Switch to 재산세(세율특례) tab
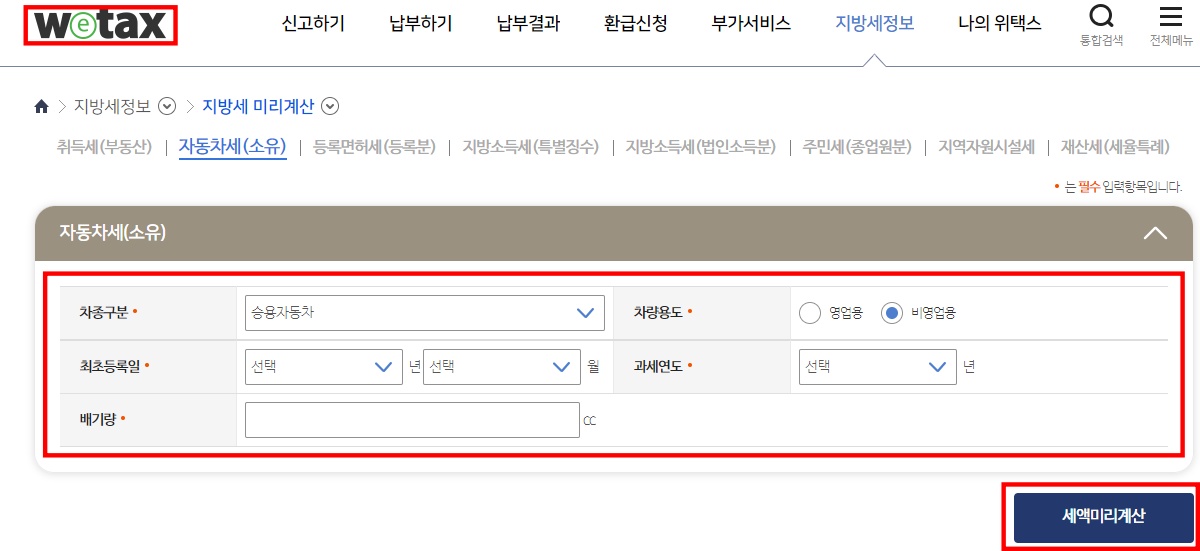The image size is (1200, 551). click(x=1115, y=147)
